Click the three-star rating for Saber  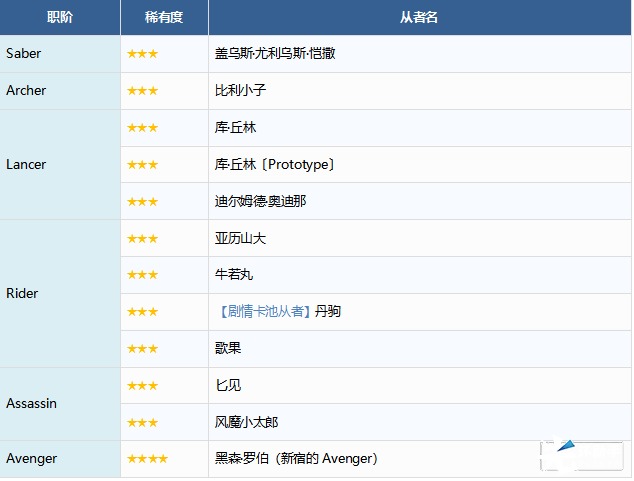pos(142,54)
